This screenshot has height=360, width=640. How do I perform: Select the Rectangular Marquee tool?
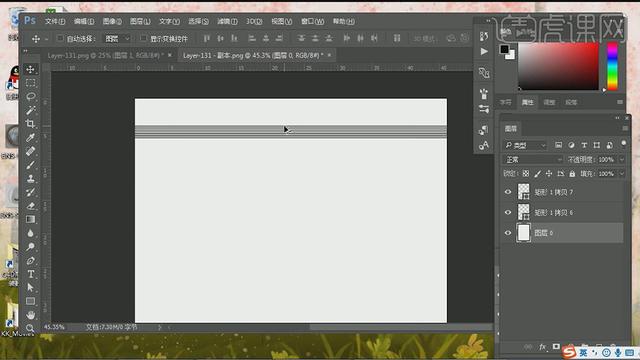click(x=31, y=83)
